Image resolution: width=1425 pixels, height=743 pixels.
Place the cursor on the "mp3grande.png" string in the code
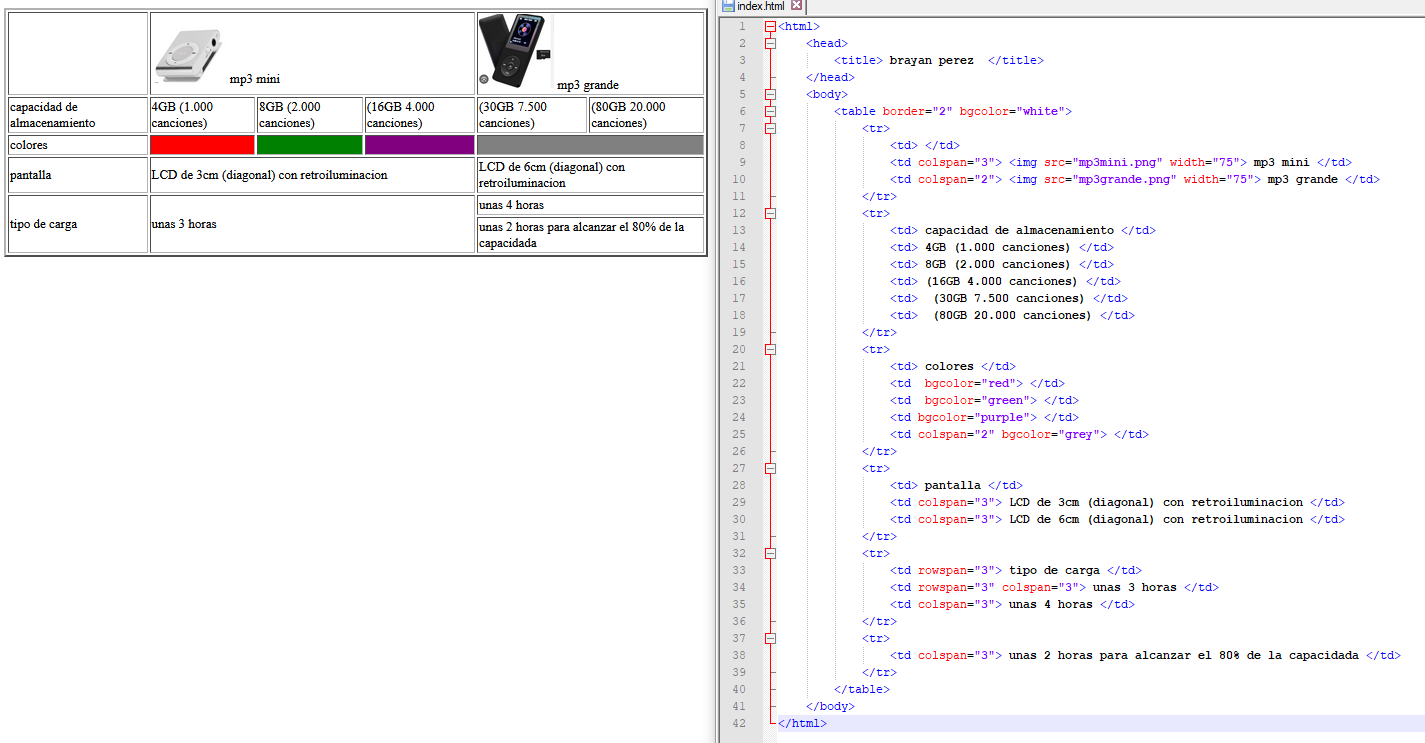(1124, 179)
